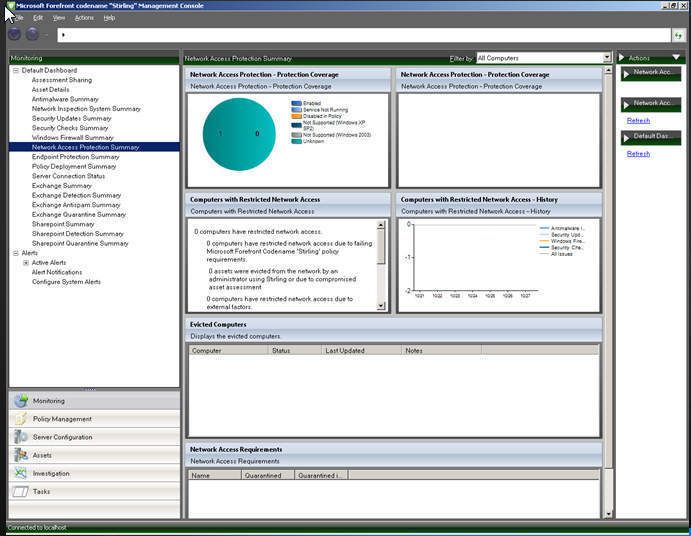Image resolution: width=691 pixels, height=536 pixels.
Task: Switch to the Server Configuration view
Action: click(94, 437)
